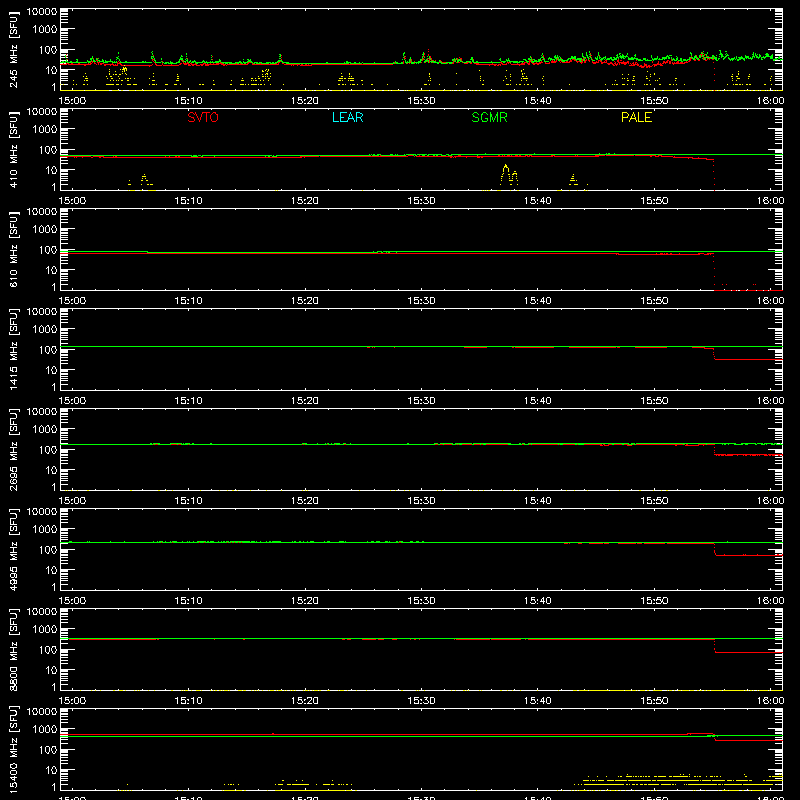
Task: Select the '2695 MHz [SFU]' axis title
Action: (x=13, y=449)
